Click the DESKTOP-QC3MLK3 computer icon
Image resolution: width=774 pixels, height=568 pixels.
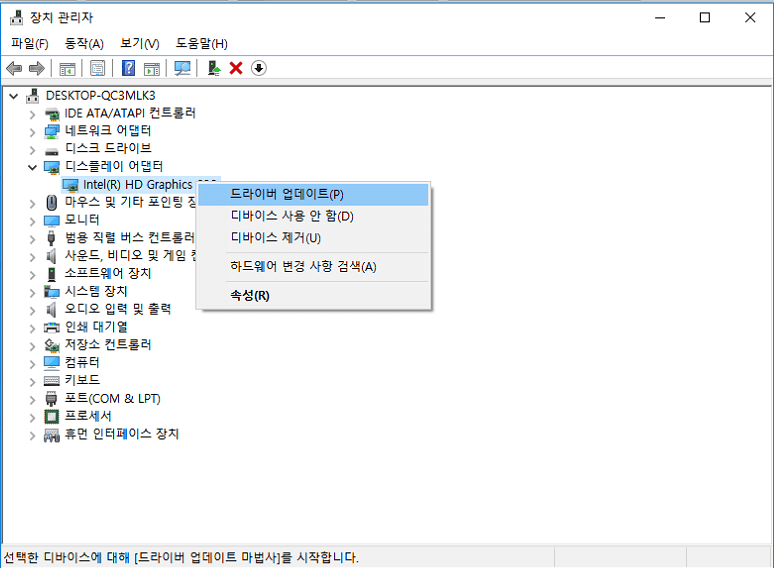33,95
